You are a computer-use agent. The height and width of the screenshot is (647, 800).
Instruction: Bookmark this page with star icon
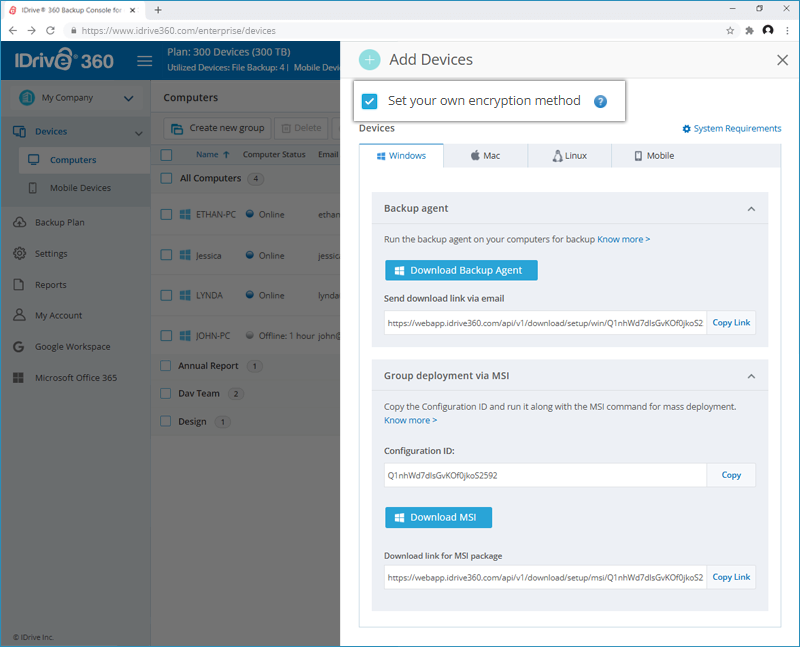point(730,31)
